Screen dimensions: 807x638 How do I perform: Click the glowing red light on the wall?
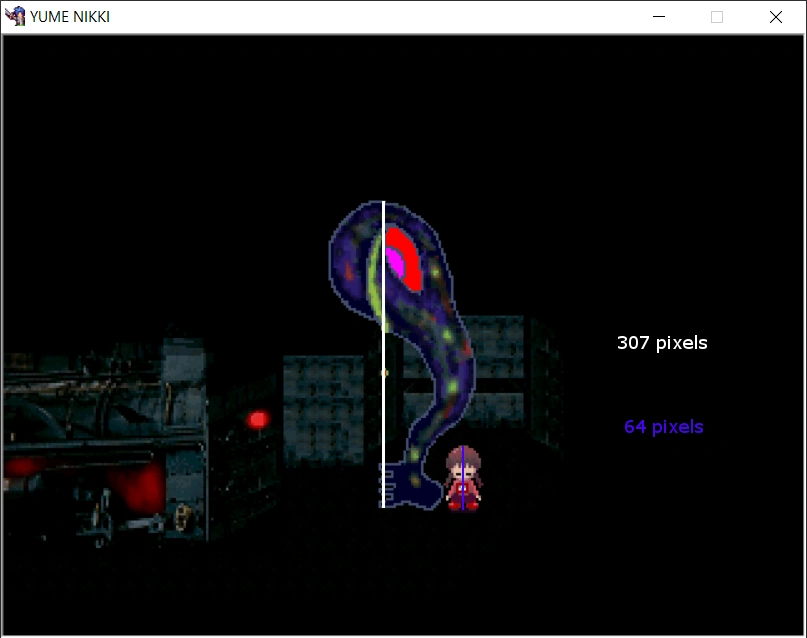(258, 419)
